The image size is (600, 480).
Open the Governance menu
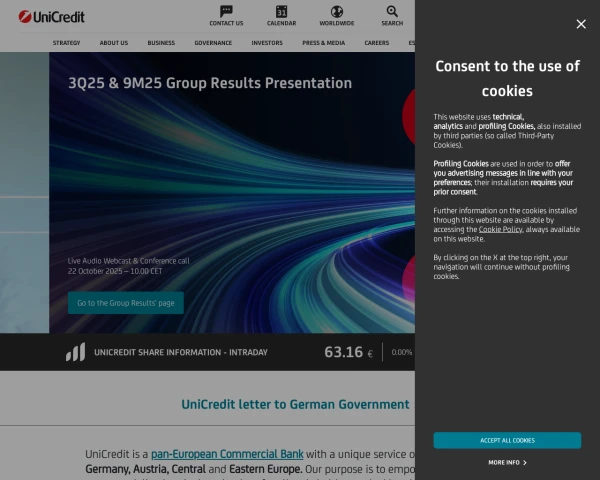point(213,43)
